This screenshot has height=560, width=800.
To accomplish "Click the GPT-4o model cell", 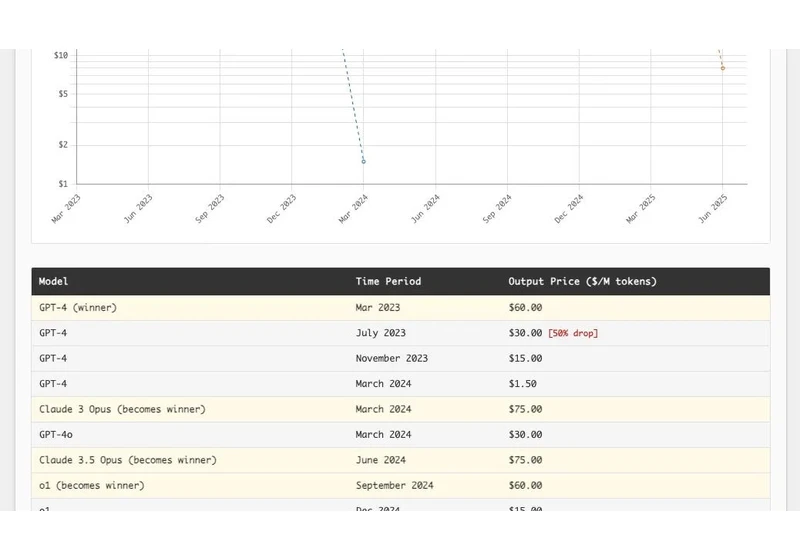I will 56,435.
